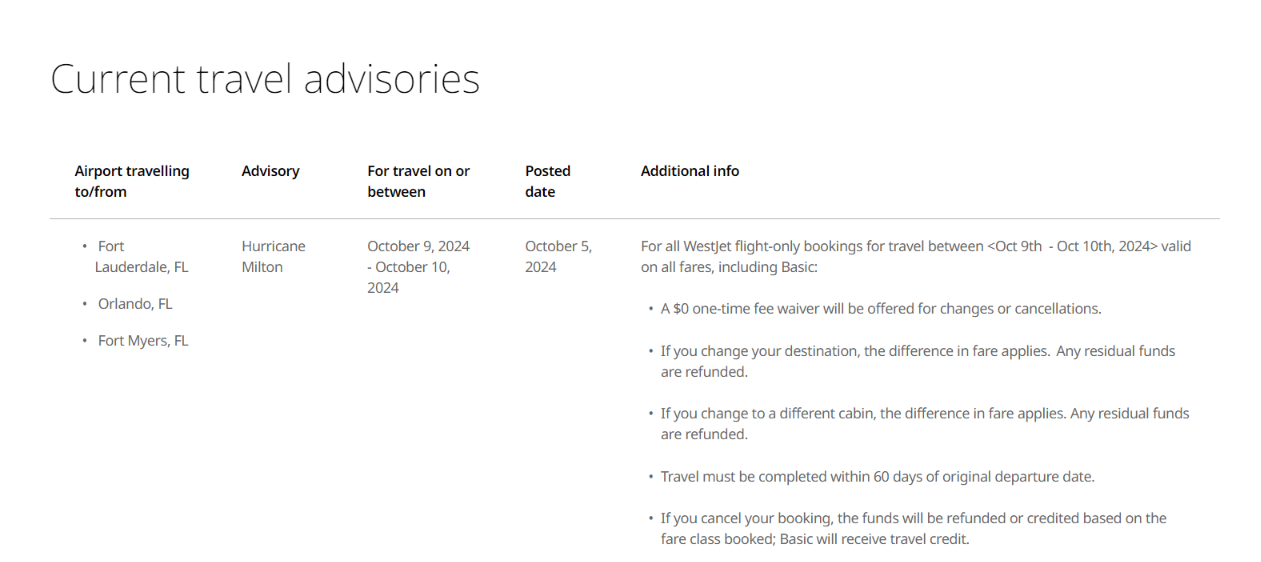Select the October 9–10, 2024 travel dates cell

tap(418, 267)
